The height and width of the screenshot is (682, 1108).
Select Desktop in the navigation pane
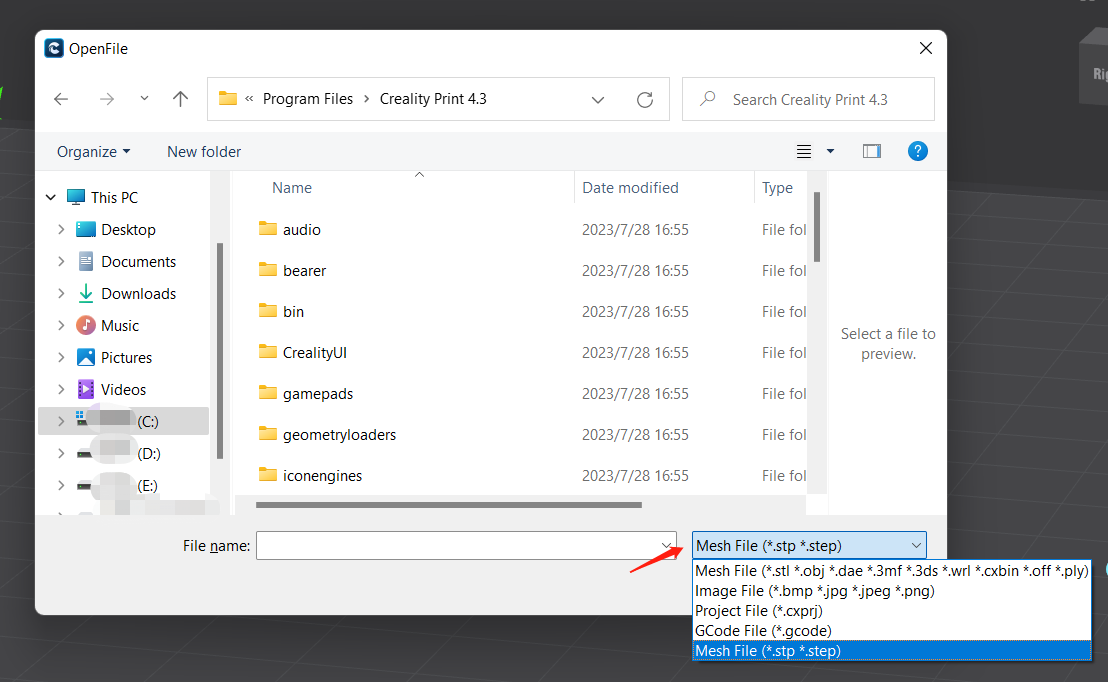click(x=128, y=230)
